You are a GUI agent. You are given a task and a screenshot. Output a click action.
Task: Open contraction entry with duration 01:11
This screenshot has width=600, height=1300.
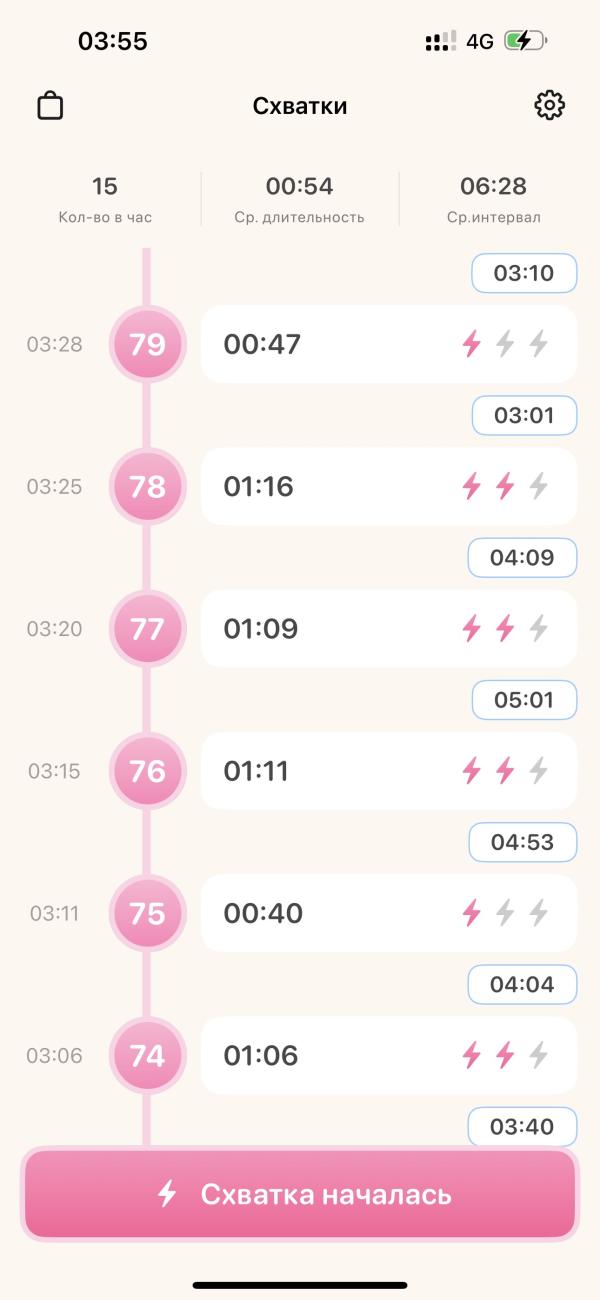(x=320, y=771)
